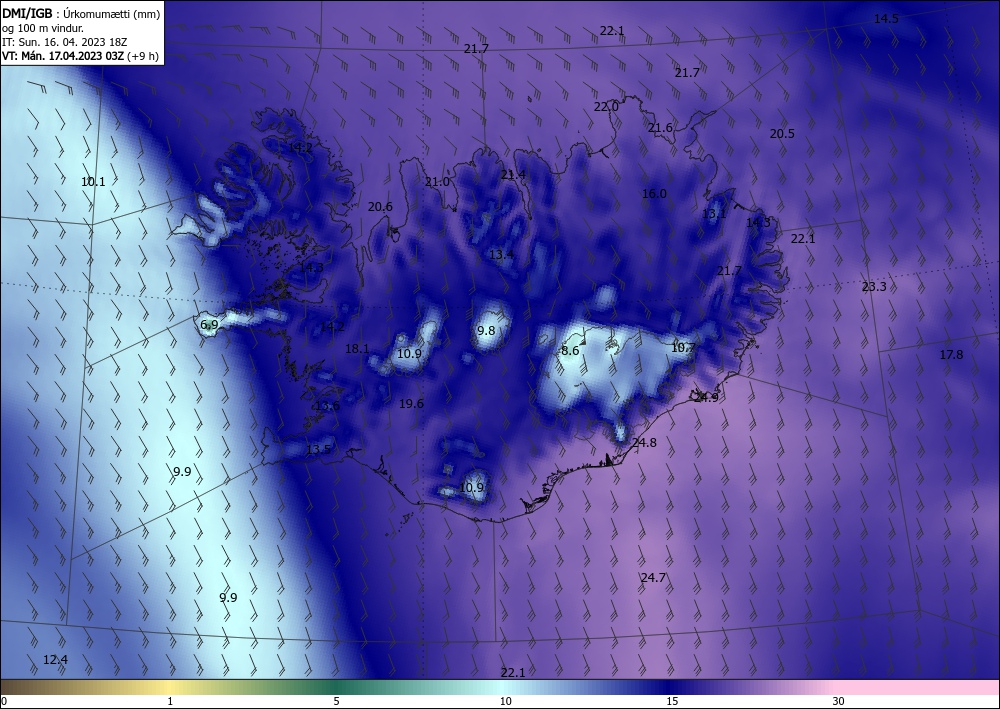Click the 23.3 value east of Iceland
The height and width of the screenshot is (709, 1000).
874,287
